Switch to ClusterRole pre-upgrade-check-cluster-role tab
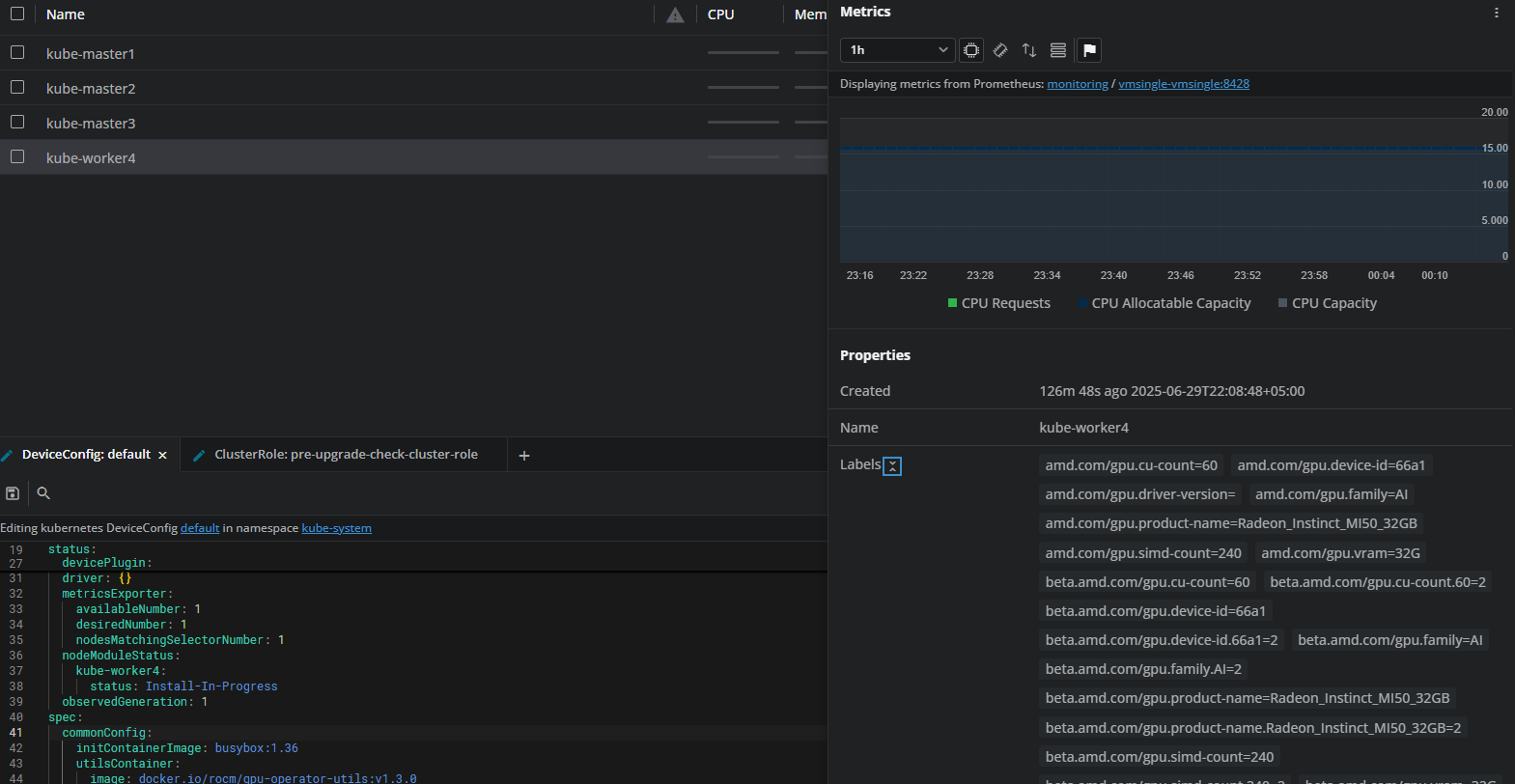This screenshot has height=784, width=1515. coord(345,455)
